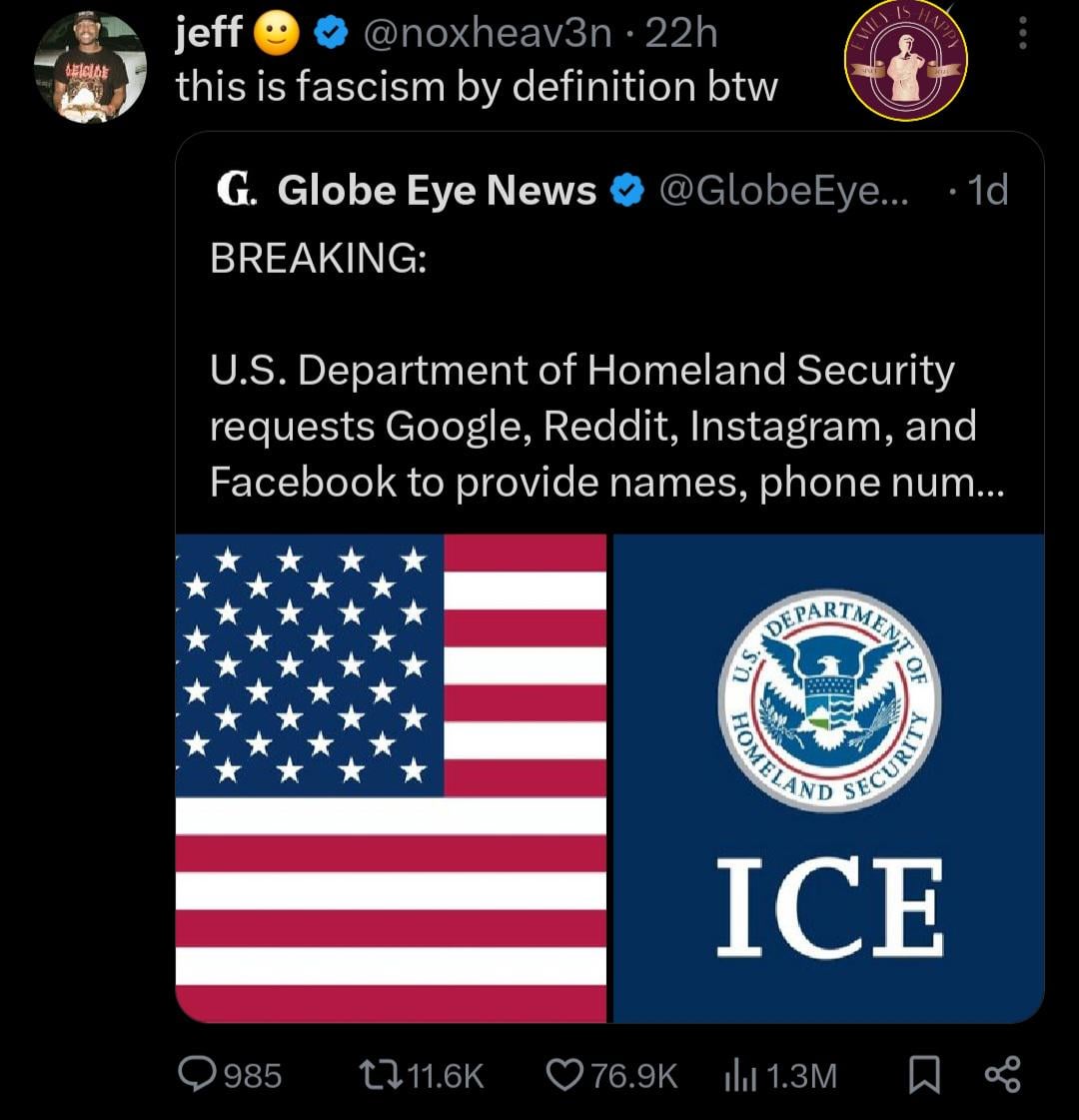
Task: Click Globe Eye News verified badge
Action: (626, 190)
